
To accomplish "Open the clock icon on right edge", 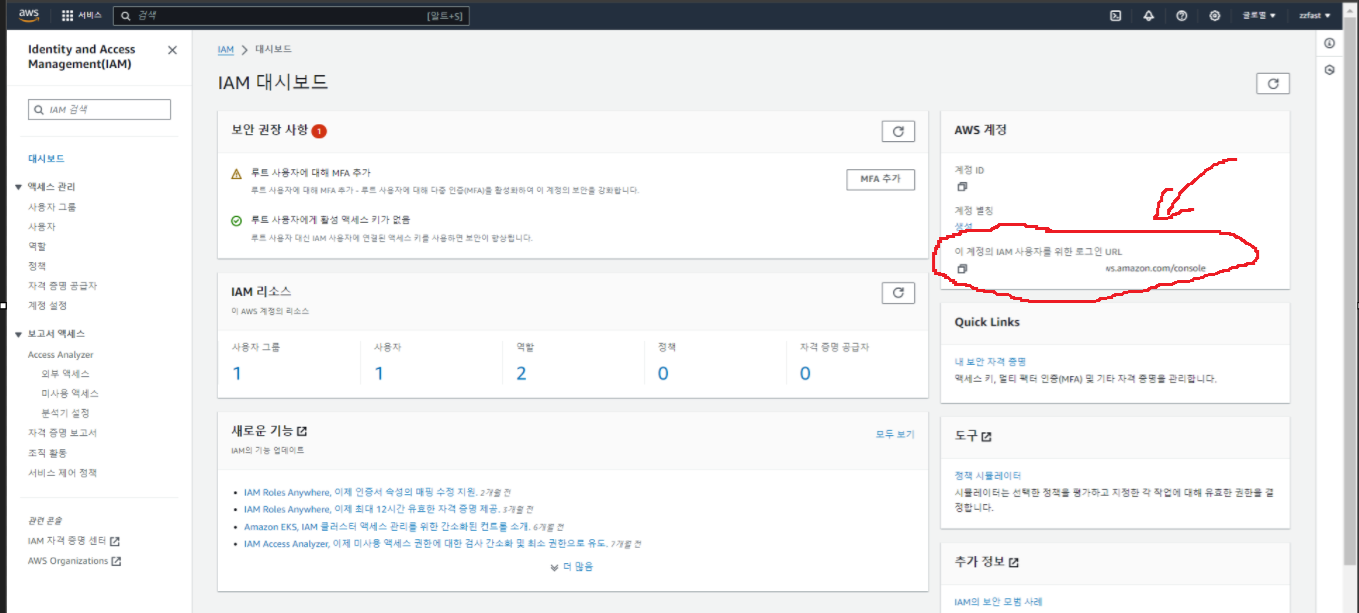I will (x=1330, y=70).
